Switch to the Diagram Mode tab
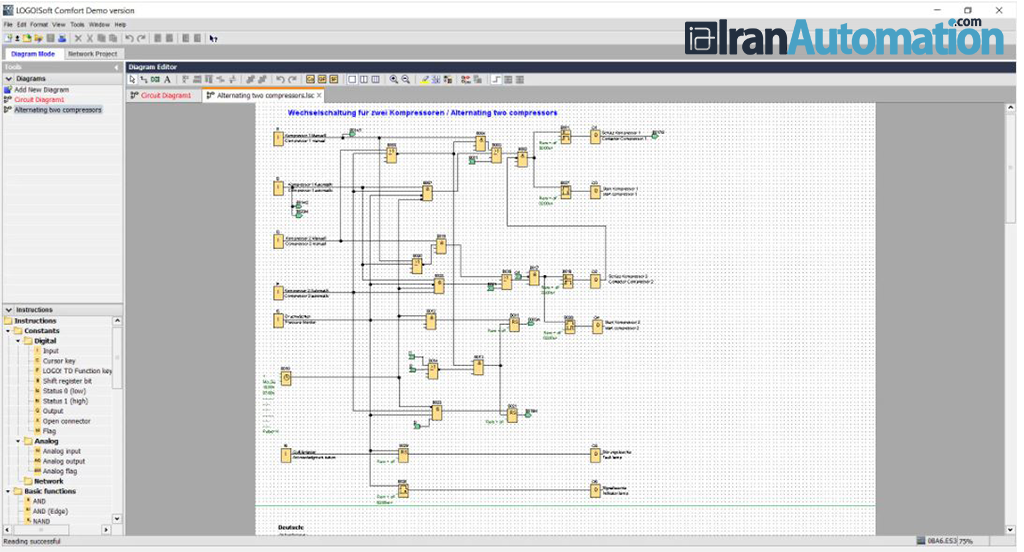This screenshot has height=552, width=1024. tap(33, 54)
